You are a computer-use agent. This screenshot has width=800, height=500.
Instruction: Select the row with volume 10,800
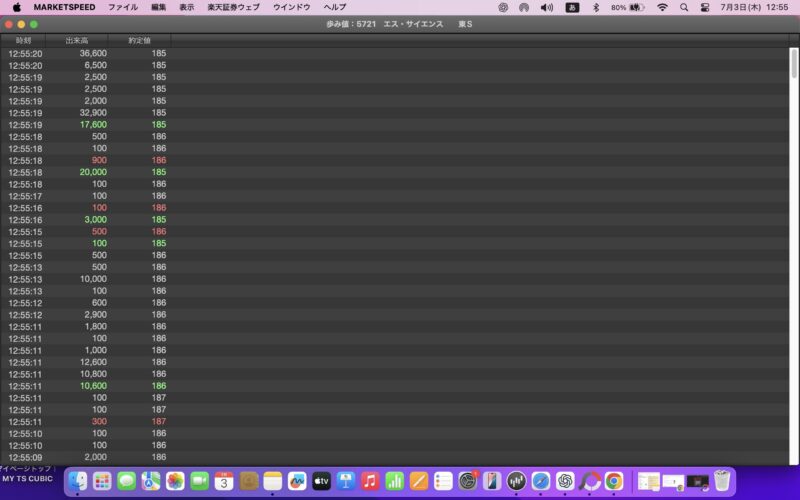[x=394, y=374]
